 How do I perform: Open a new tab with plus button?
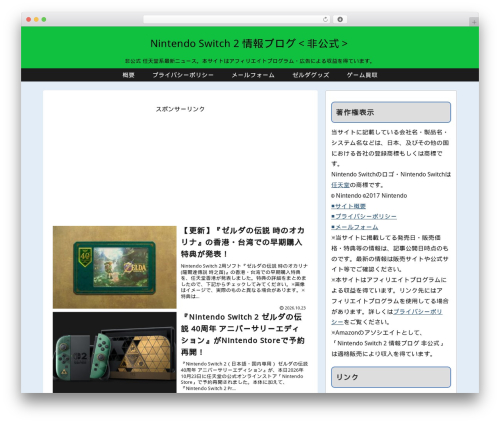click(474, 22)
